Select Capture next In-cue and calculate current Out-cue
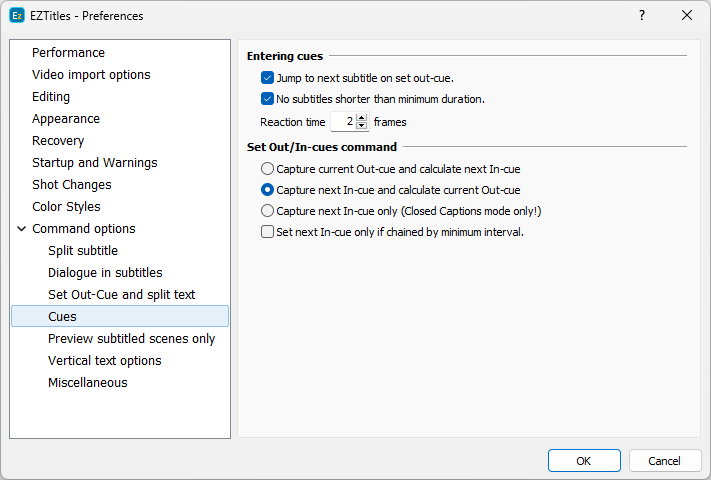Viewport: 711px width, 480px height. (x=267, y=190)
